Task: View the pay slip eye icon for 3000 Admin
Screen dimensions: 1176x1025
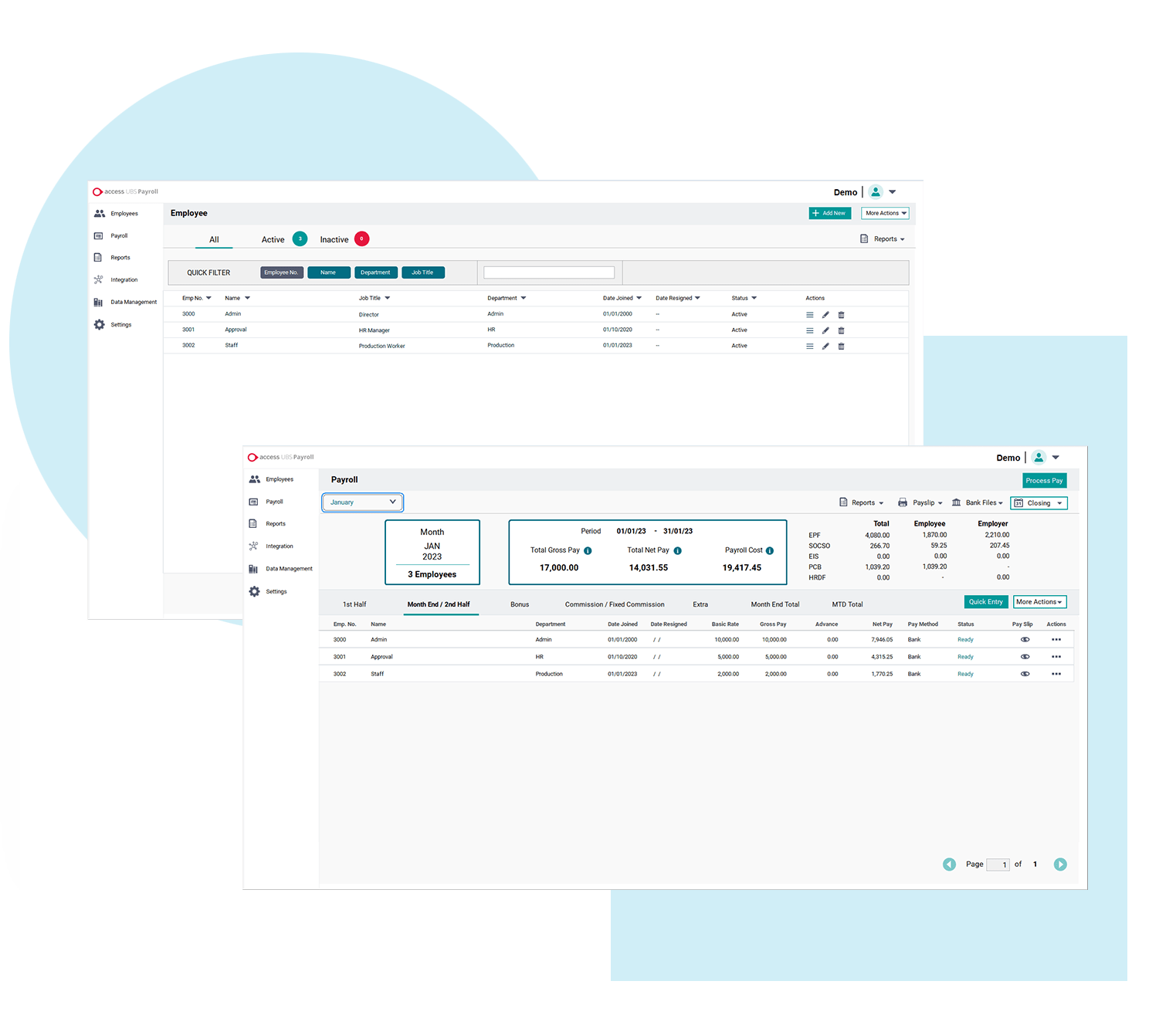Action: tap(1025, 640)
